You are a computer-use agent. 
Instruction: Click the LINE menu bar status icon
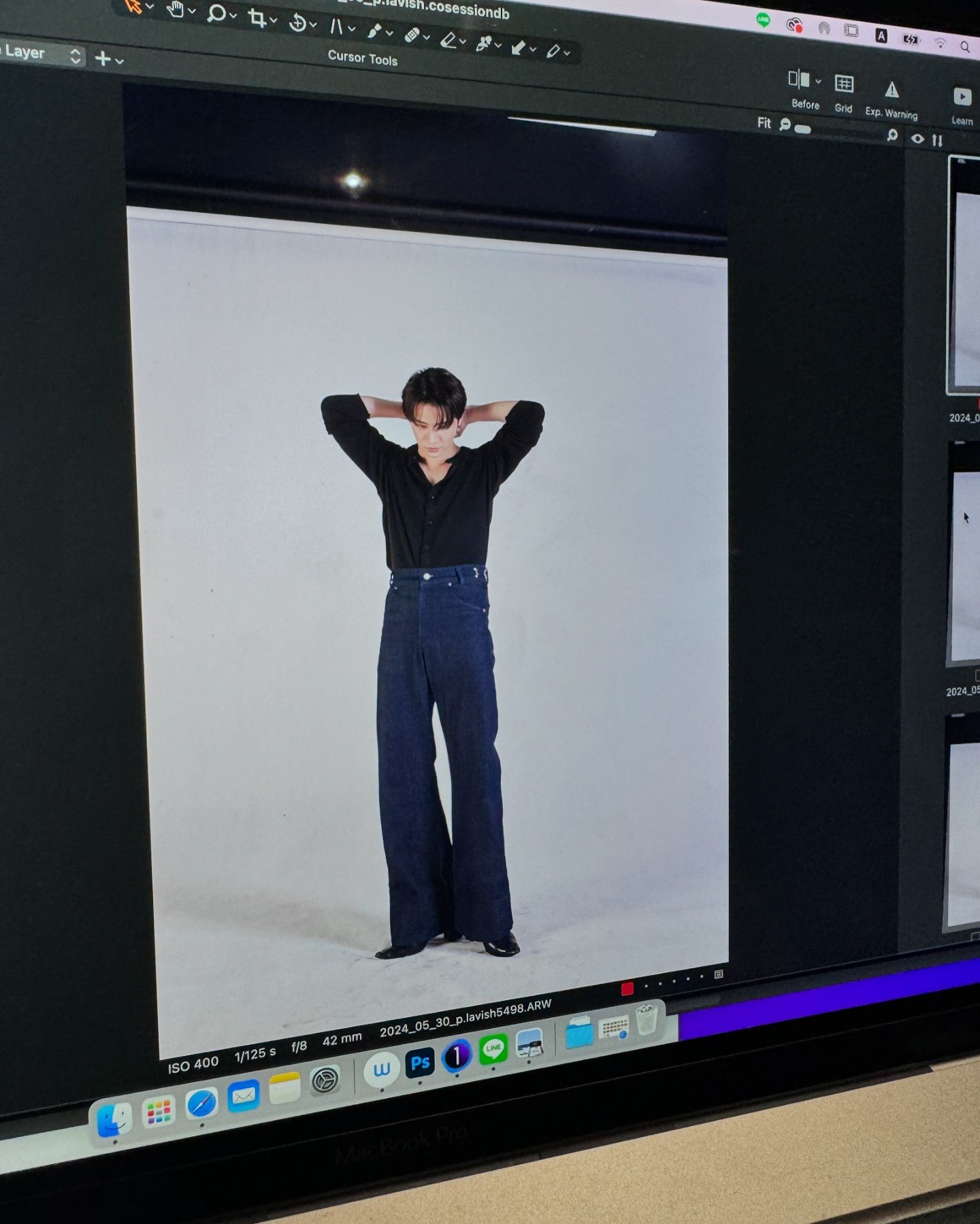(764, 20)
